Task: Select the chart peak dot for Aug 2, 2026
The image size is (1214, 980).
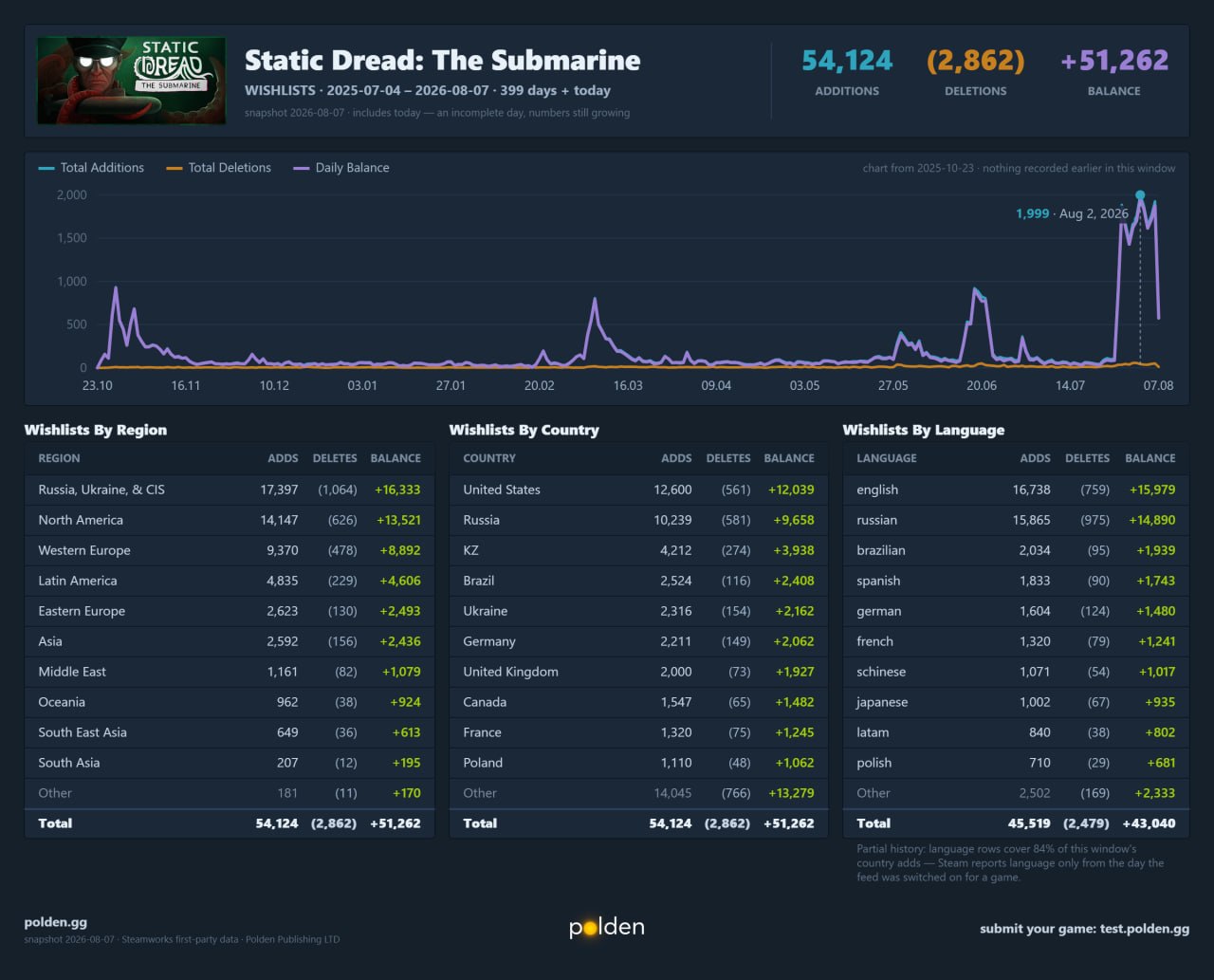Action: tap(1140, 195)
